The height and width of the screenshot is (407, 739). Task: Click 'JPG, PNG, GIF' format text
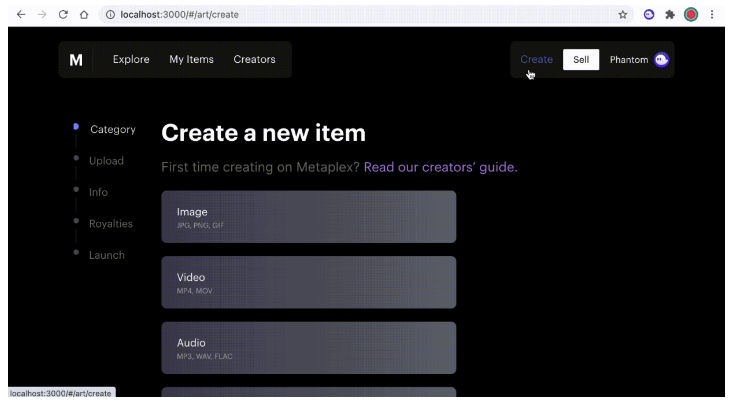click(200, 225)
